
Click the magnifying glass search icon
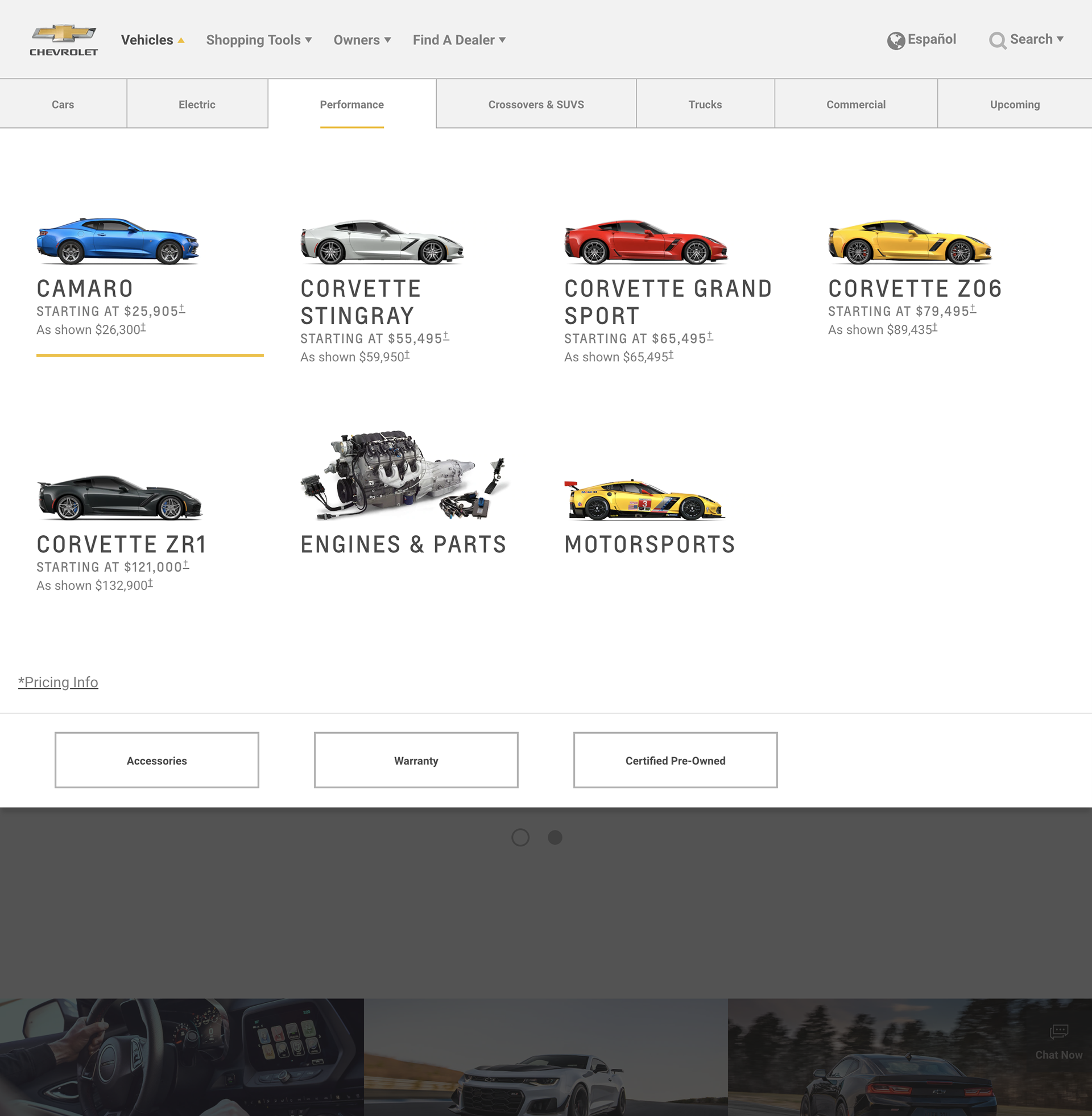pyautogui.click(x=998, y=41)
